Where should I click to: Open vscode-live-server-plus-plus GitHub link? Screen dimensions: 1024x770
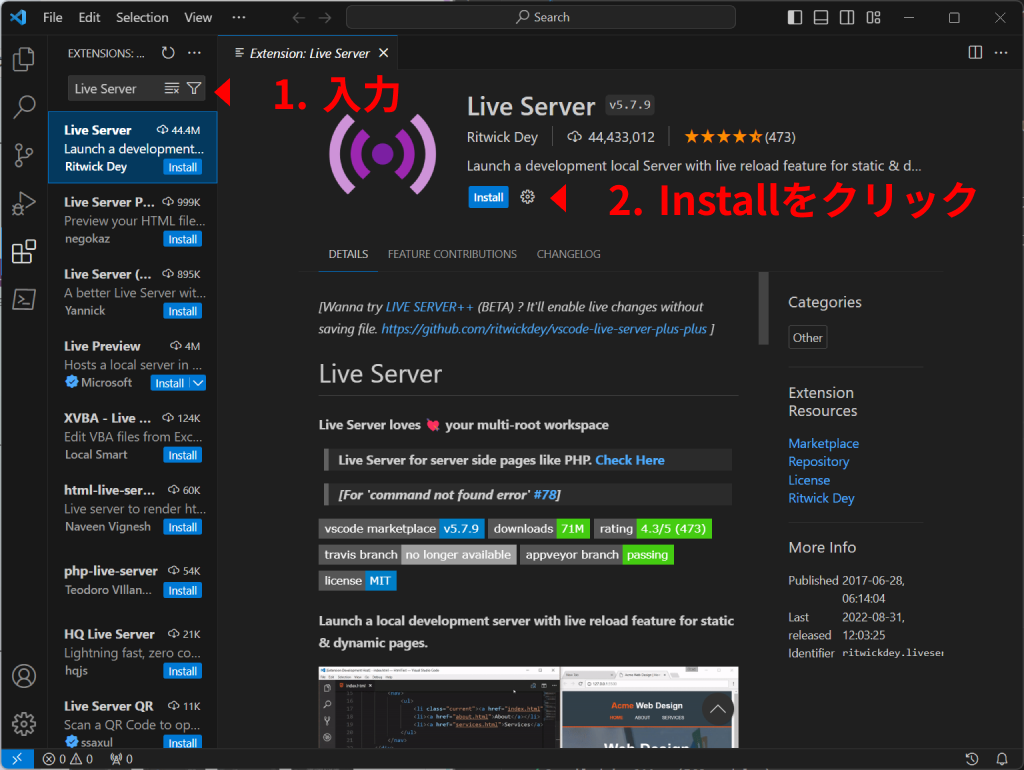click(544, 329)
